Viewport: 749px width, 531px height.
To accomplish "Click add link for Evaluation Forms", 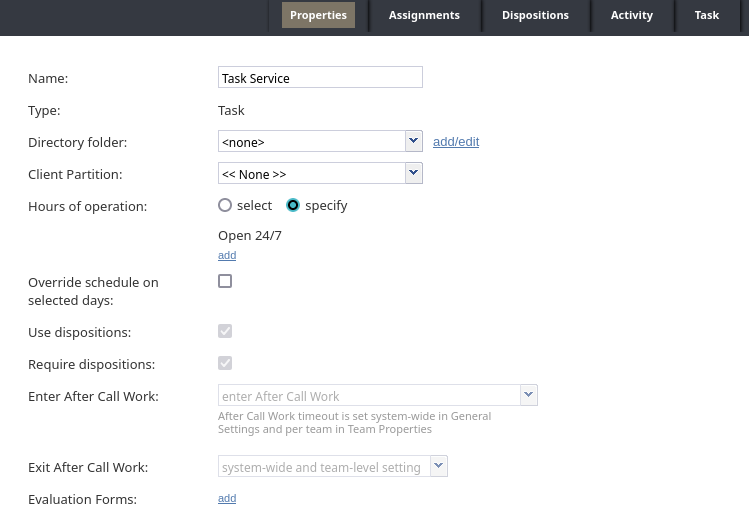I will pos(227,498).
